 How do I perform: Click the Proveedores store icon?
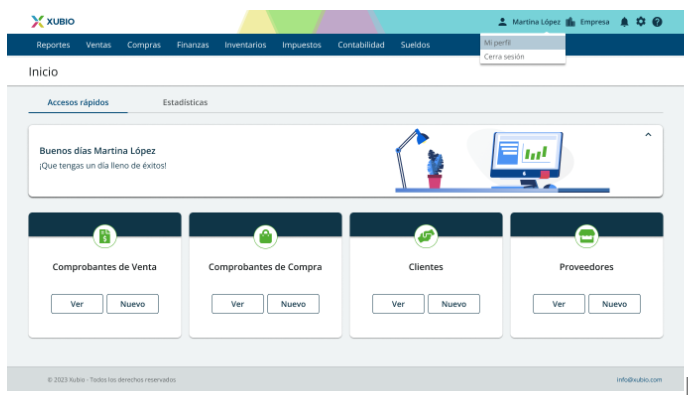coord(587,236)
